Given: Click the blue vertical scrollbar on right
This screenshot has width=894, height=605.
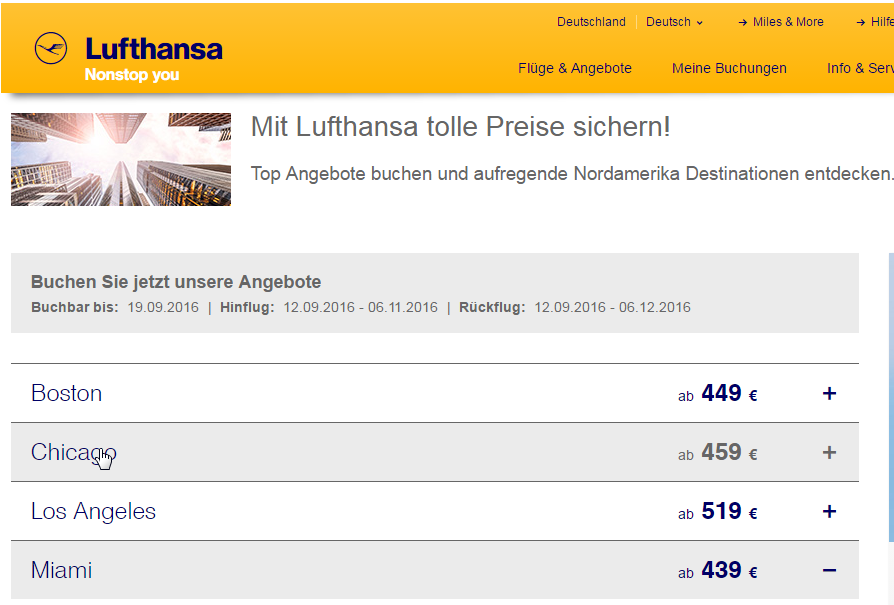Looking at the screenshot, I should click(891, 397).
